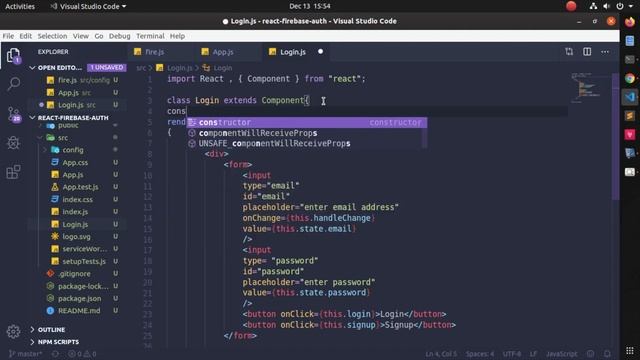
Task: Open README.md in the explorer tree
Action: (x=79, y=311)
